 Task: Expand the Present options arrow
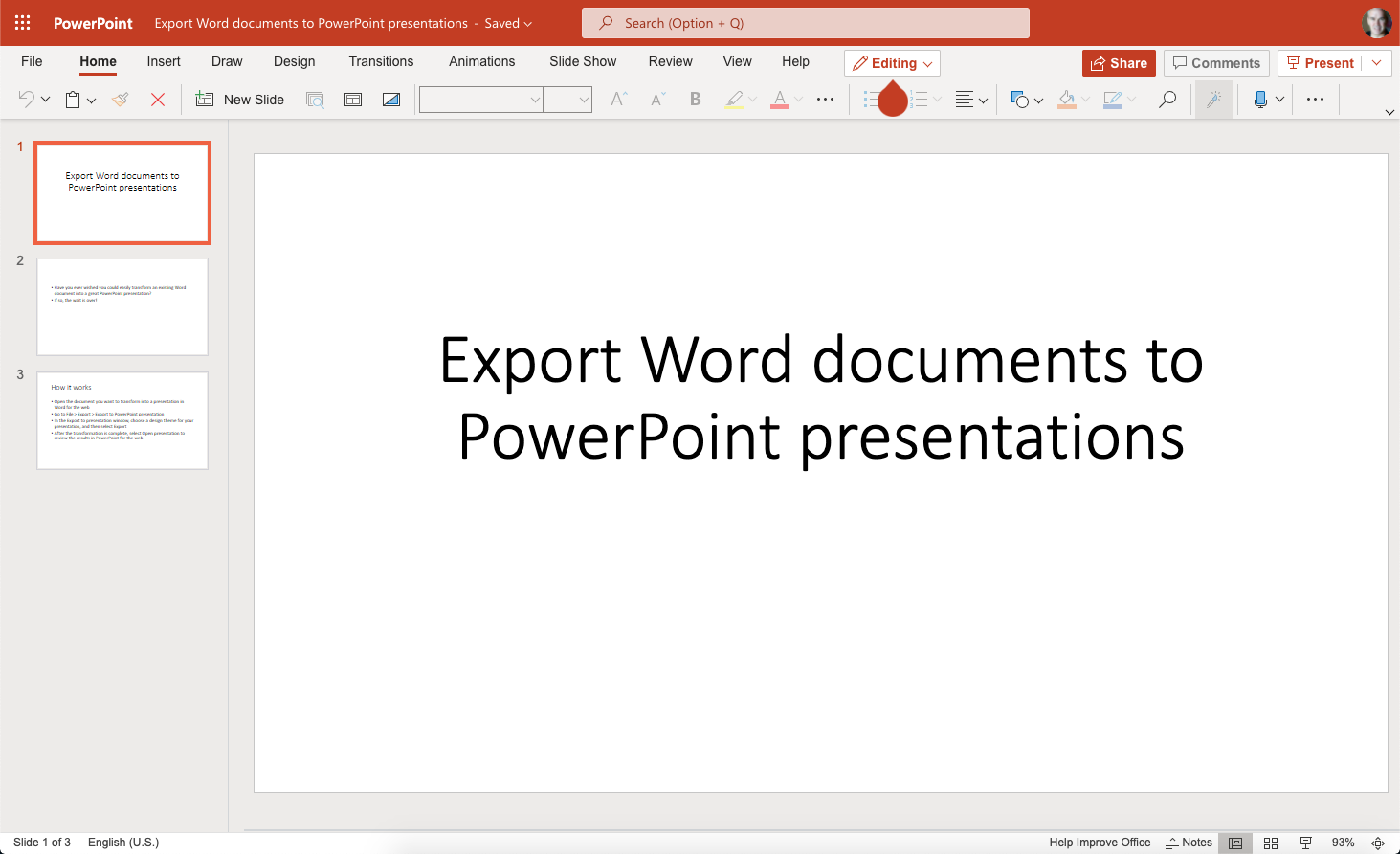pos(1377,63)
